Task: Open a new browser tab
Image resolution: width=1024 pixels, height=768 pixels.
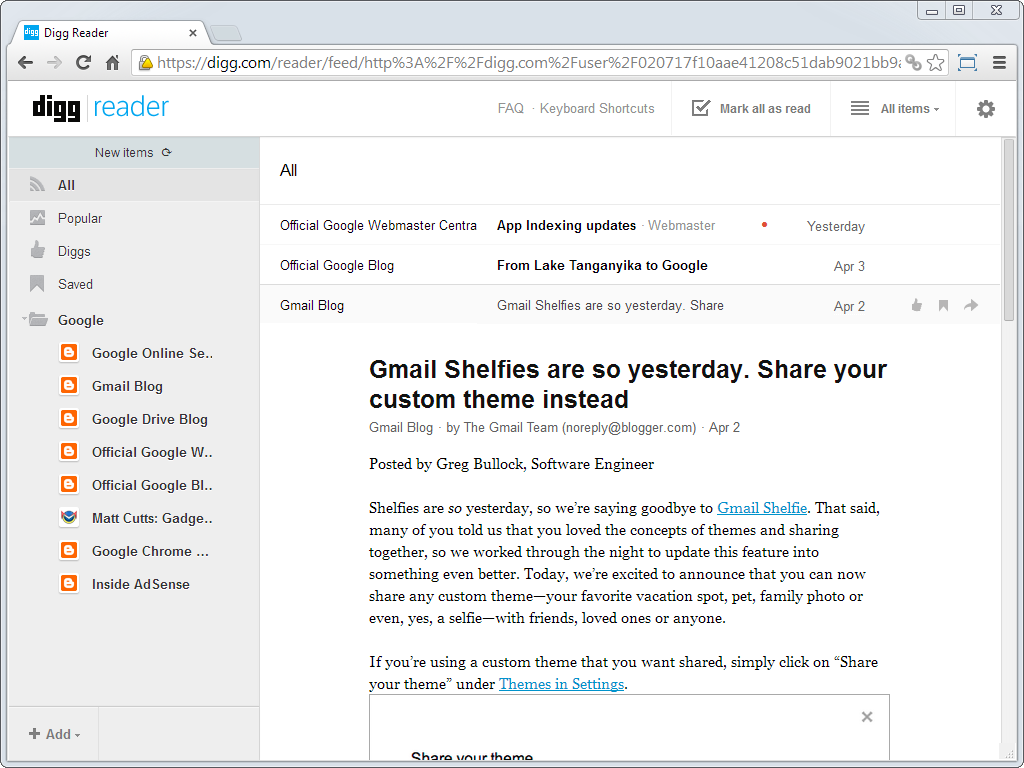Action: pyautogui.click(x=227, y=33)
